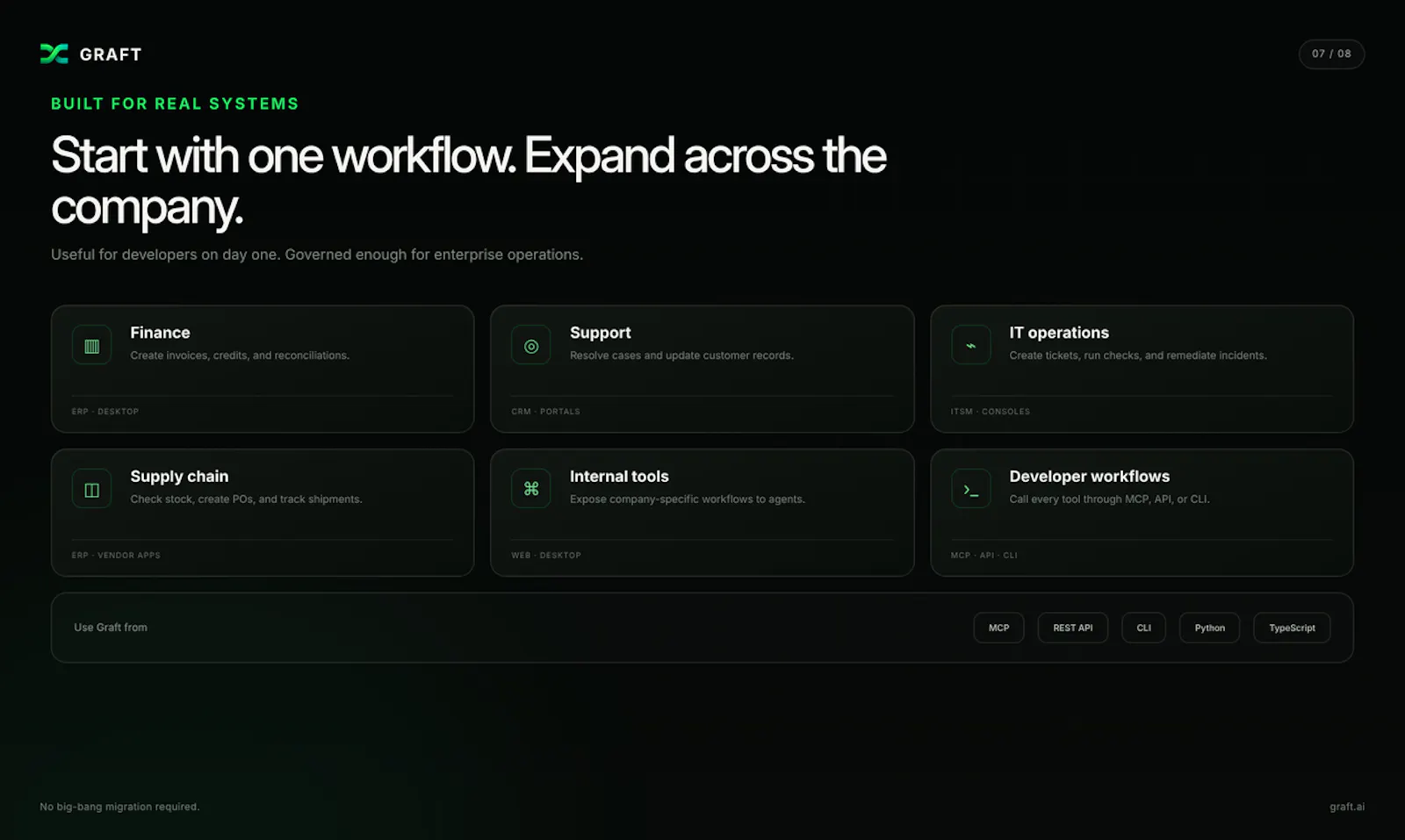The image size is (1405, 840).
Task: Select the MCP chip
Action: click(998, 628)
